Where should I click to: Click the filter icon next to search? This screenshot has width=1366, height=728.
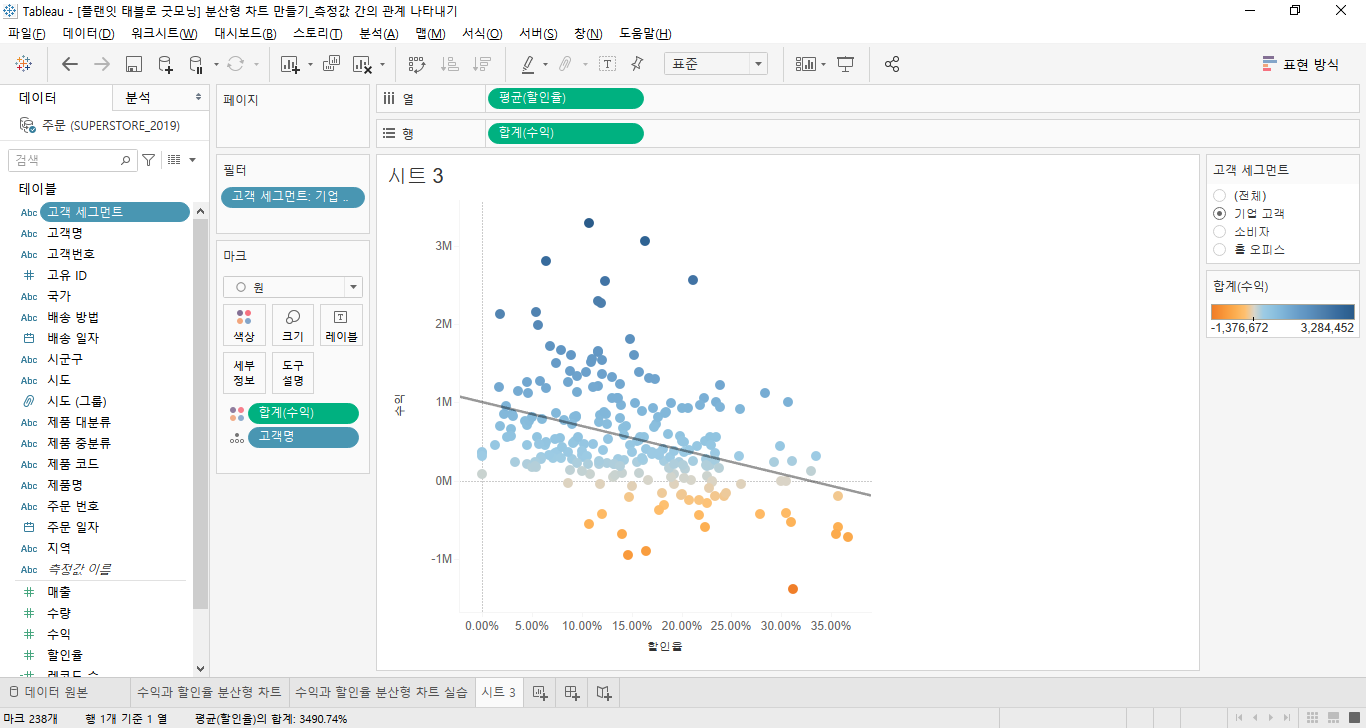(148, 160)
